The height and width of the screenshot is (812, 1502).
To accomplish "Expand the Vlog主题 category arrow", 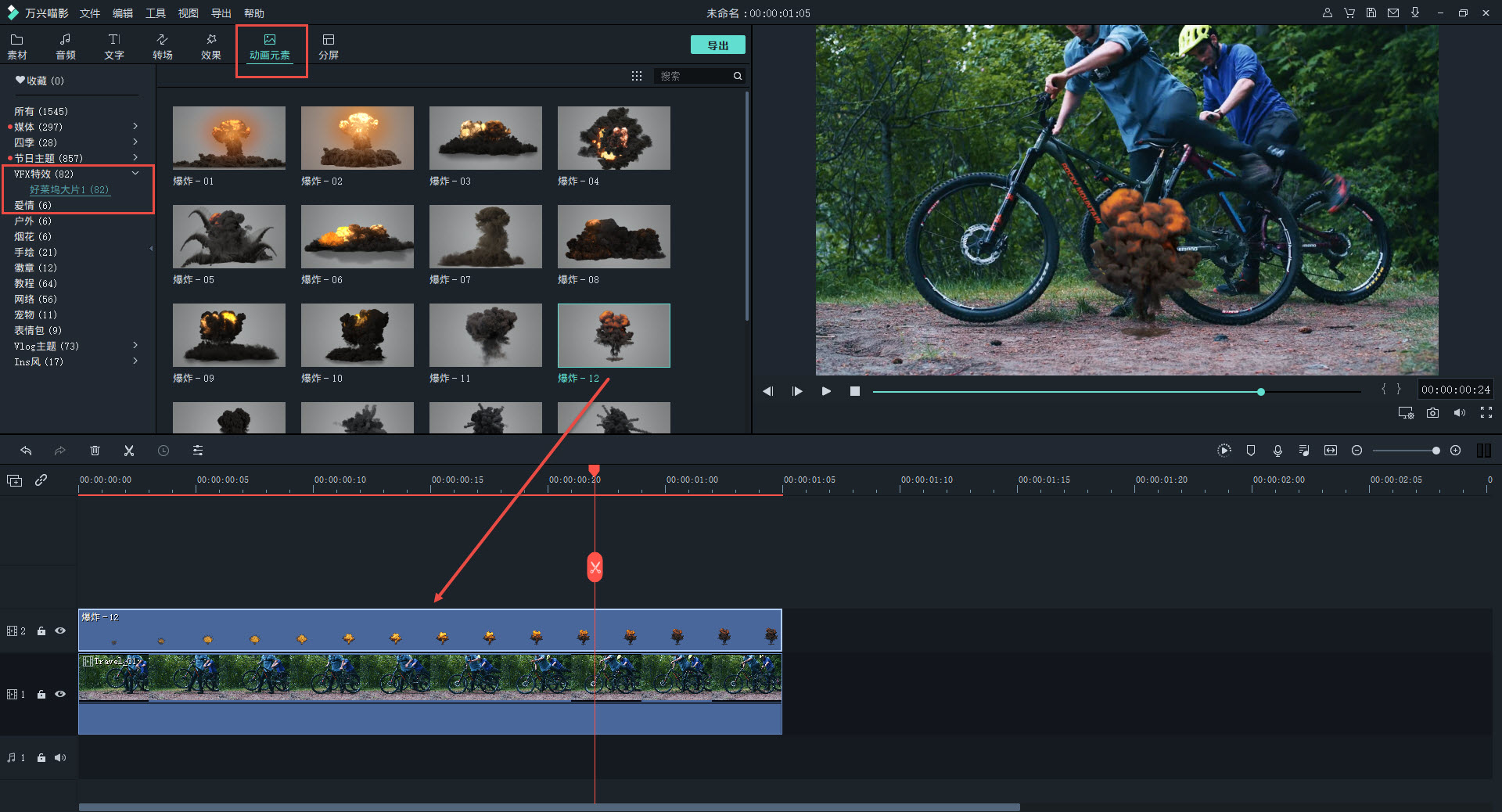I will (135, 346).
